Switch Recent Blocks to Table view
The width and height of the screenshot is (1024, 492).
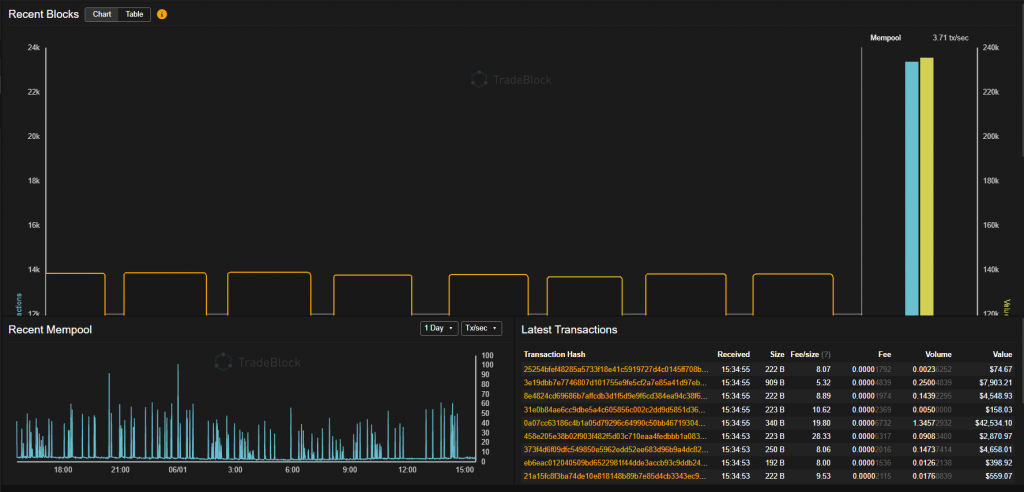[134, 15]
